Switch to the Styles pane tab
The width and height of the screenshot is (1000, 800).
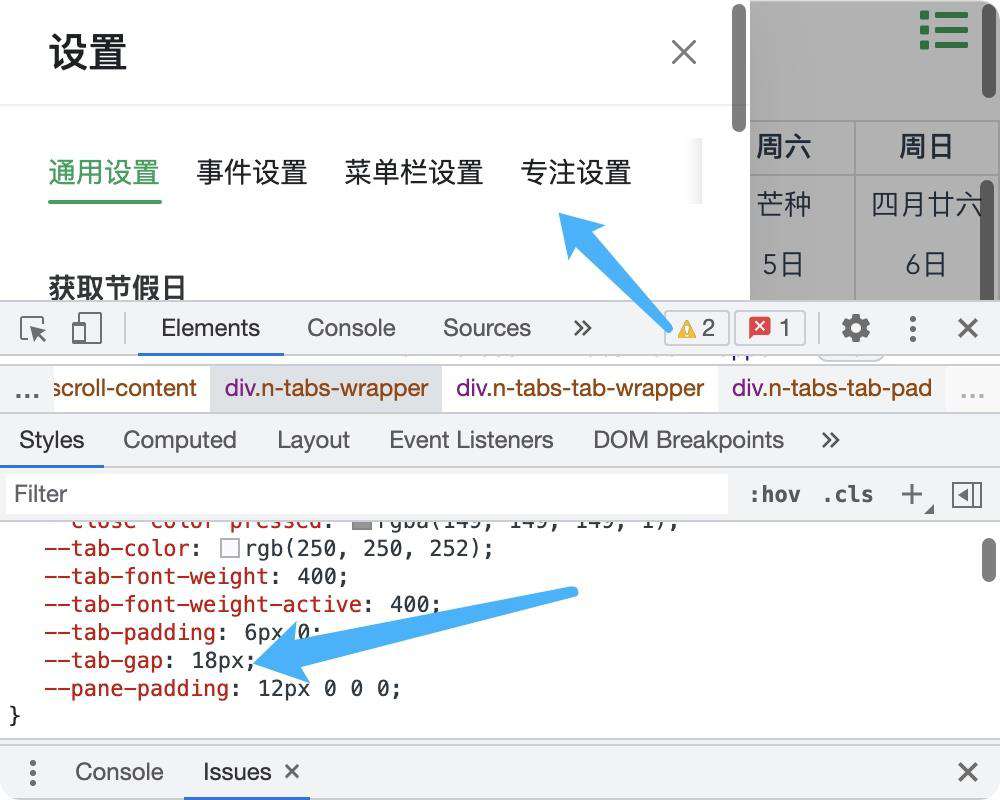(52, 440)
